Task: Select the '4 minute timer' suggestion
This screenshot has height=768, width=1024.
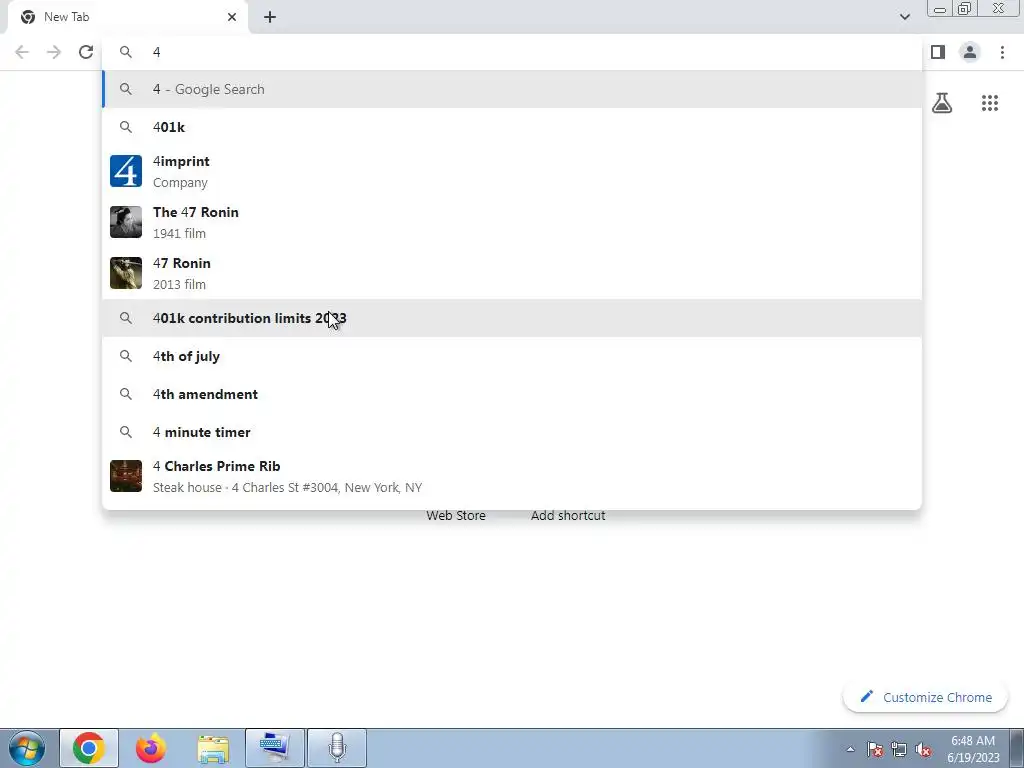Action: [x=512, y=432]
